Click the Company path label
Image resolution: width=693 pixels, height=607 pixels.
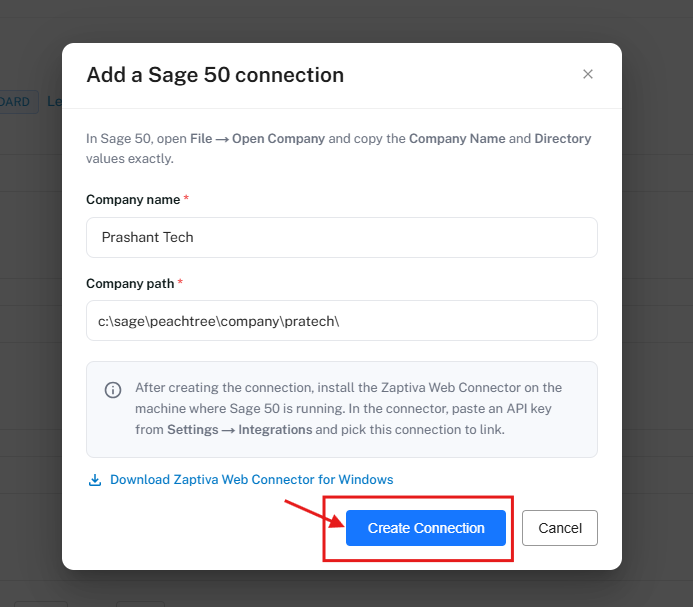pyautogui.click(x=130, y=283)
